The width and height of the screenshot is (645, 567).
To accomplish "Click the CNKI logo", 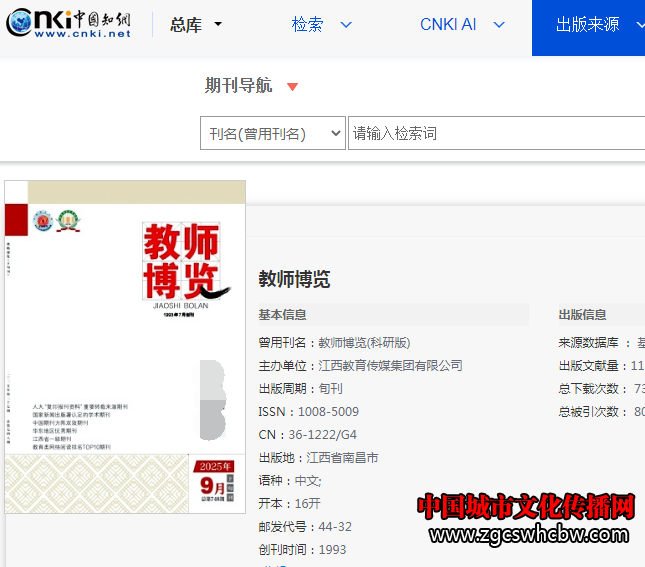I will pyautogui.click(x=70, y=24).
